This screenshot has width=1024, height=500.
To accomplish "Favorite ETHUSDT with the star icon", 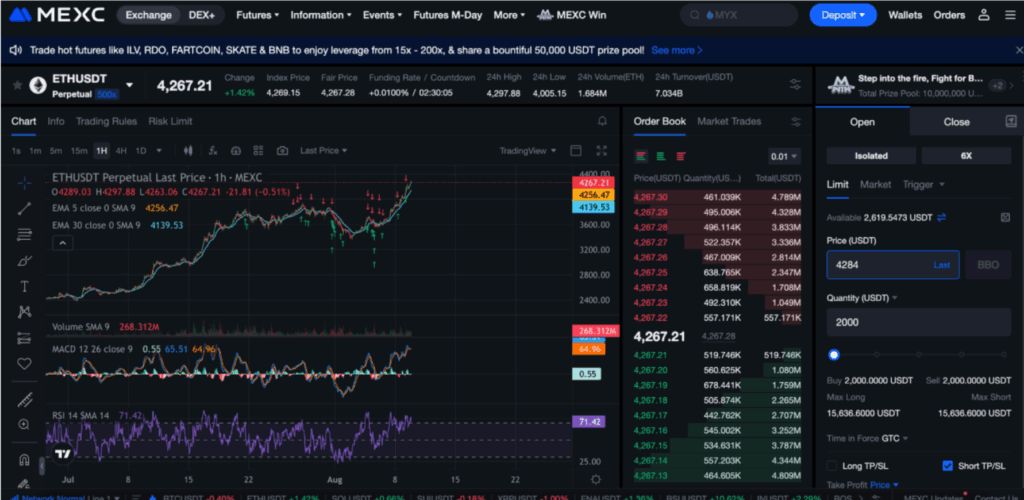I will click(18, 85).
